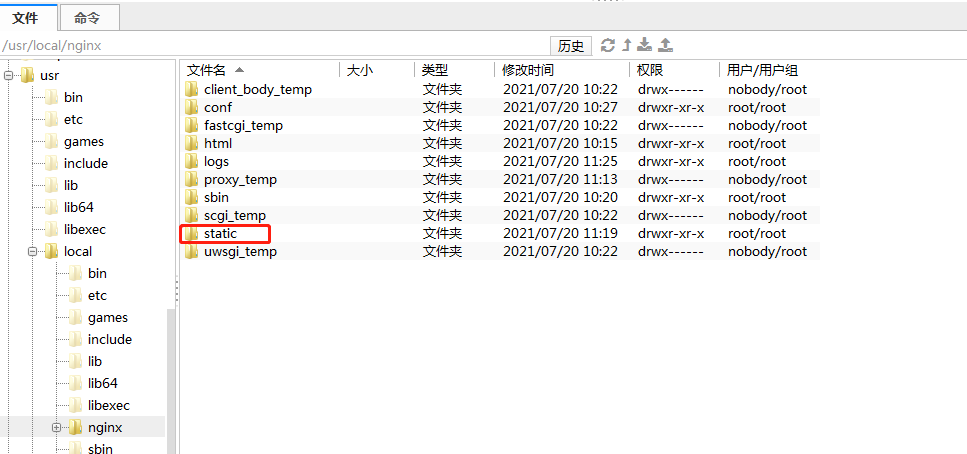This screenshot has width=967, height=454.
Task: Select the uwsgi_temp folder icon
Action: [x=192, y=252]
